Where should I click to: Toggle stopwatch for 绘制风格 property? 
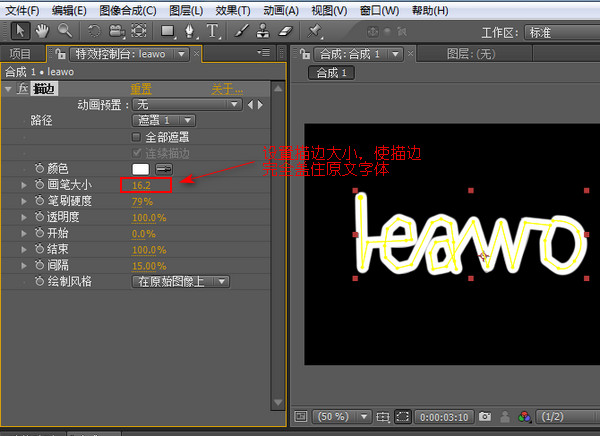pyautogui.click(x=39, y=281)
